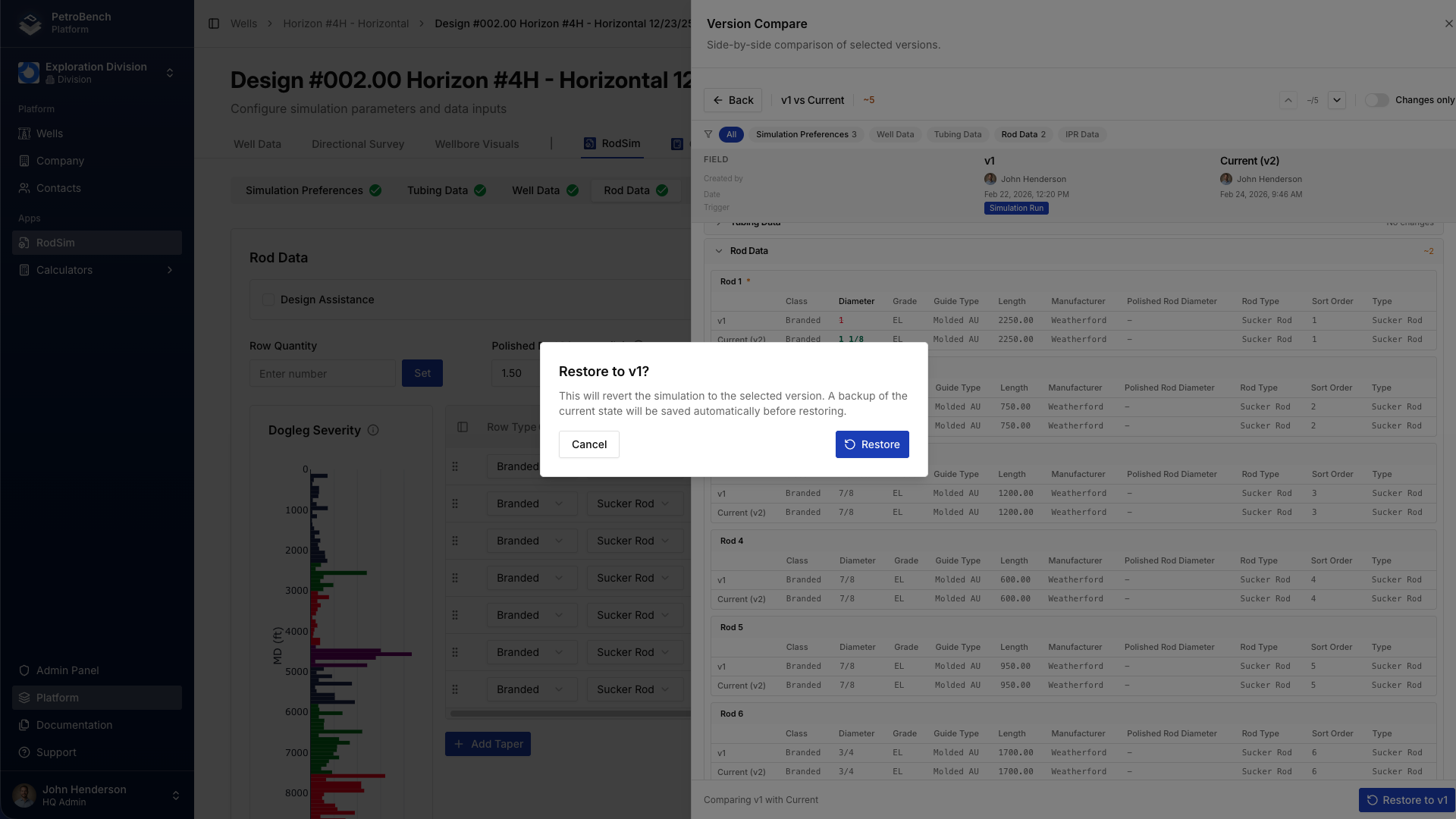Screen dimensions: 1456x819
Task: Open the Wells sidebar icon
Action: 24,133
